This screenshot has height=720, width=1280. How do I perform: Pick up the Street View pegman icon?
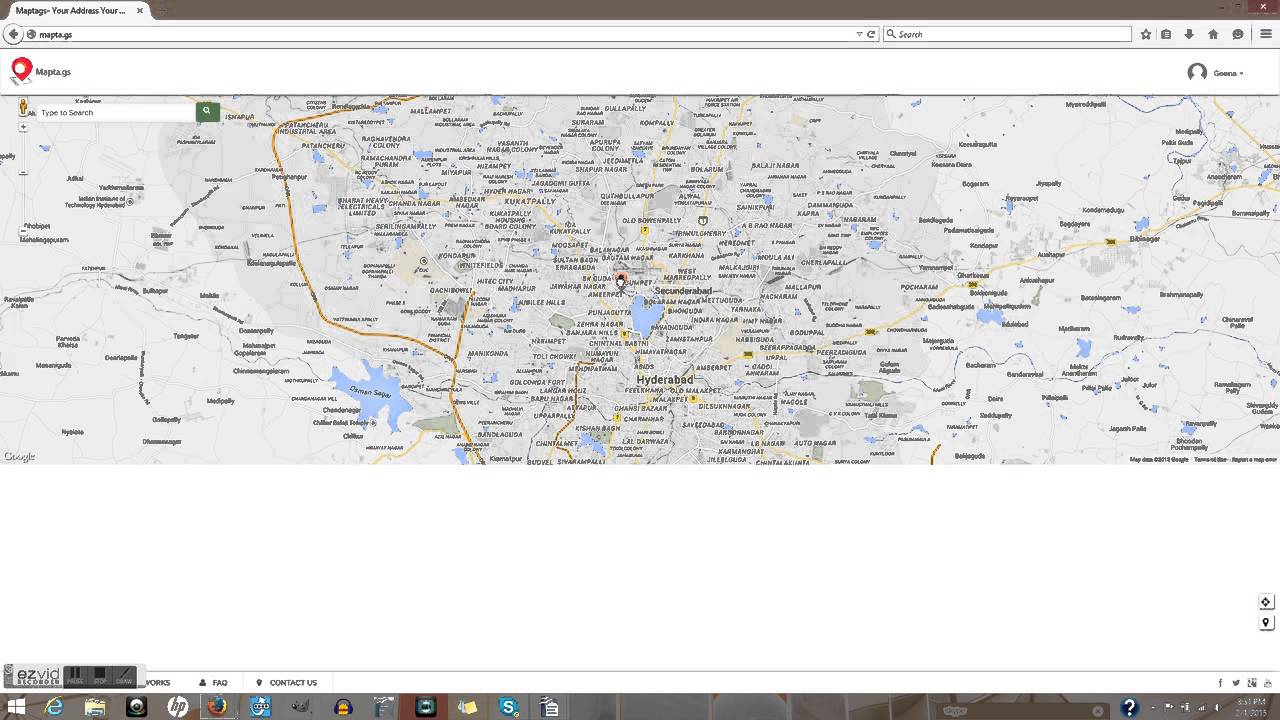[x=23, y=109]
